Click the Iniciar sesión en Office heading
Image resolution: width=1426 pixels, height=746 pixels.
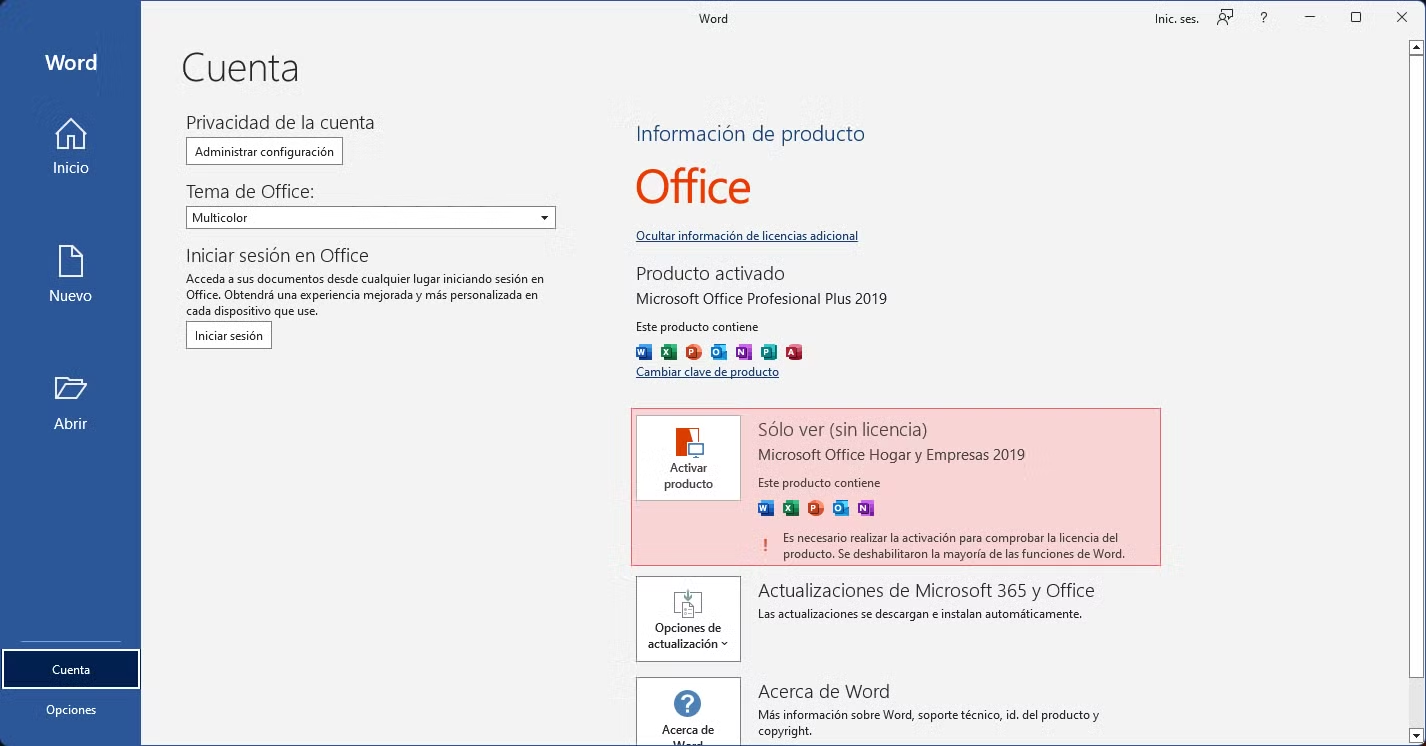click(x=277, y=255)
